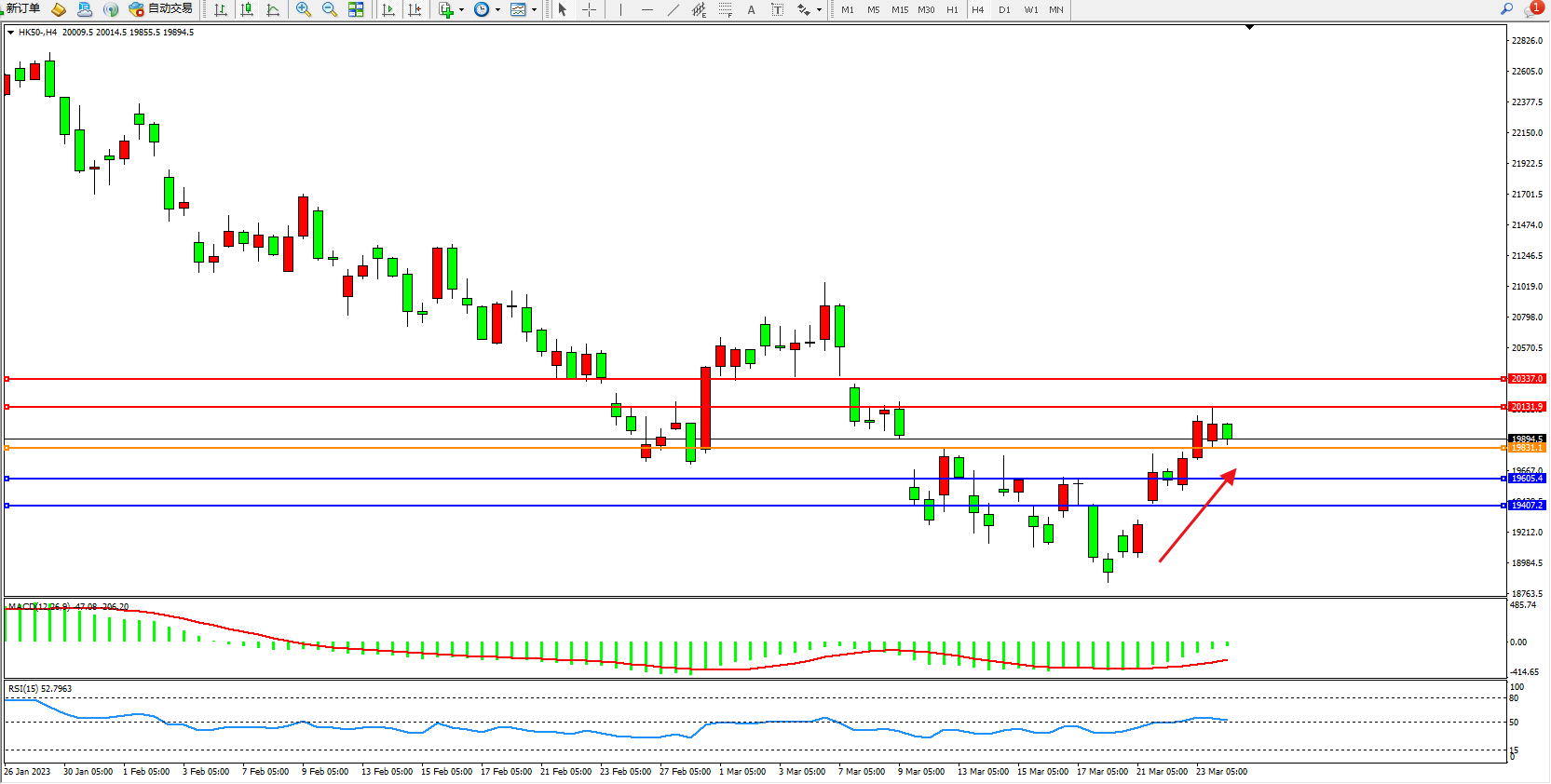Image resolution: width=1551 pixels, height=784 pixels.
Task: Switch to the M15 timeframe
Action: click(x=899, y=10)
